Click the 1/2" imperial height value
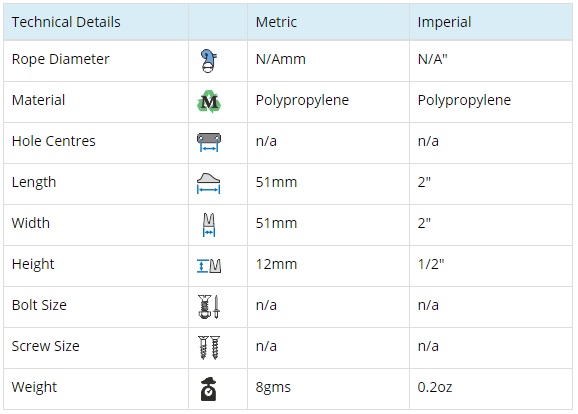Image resolution: width=578 pixels, height=414 pixels. click(x=431, y=264)
